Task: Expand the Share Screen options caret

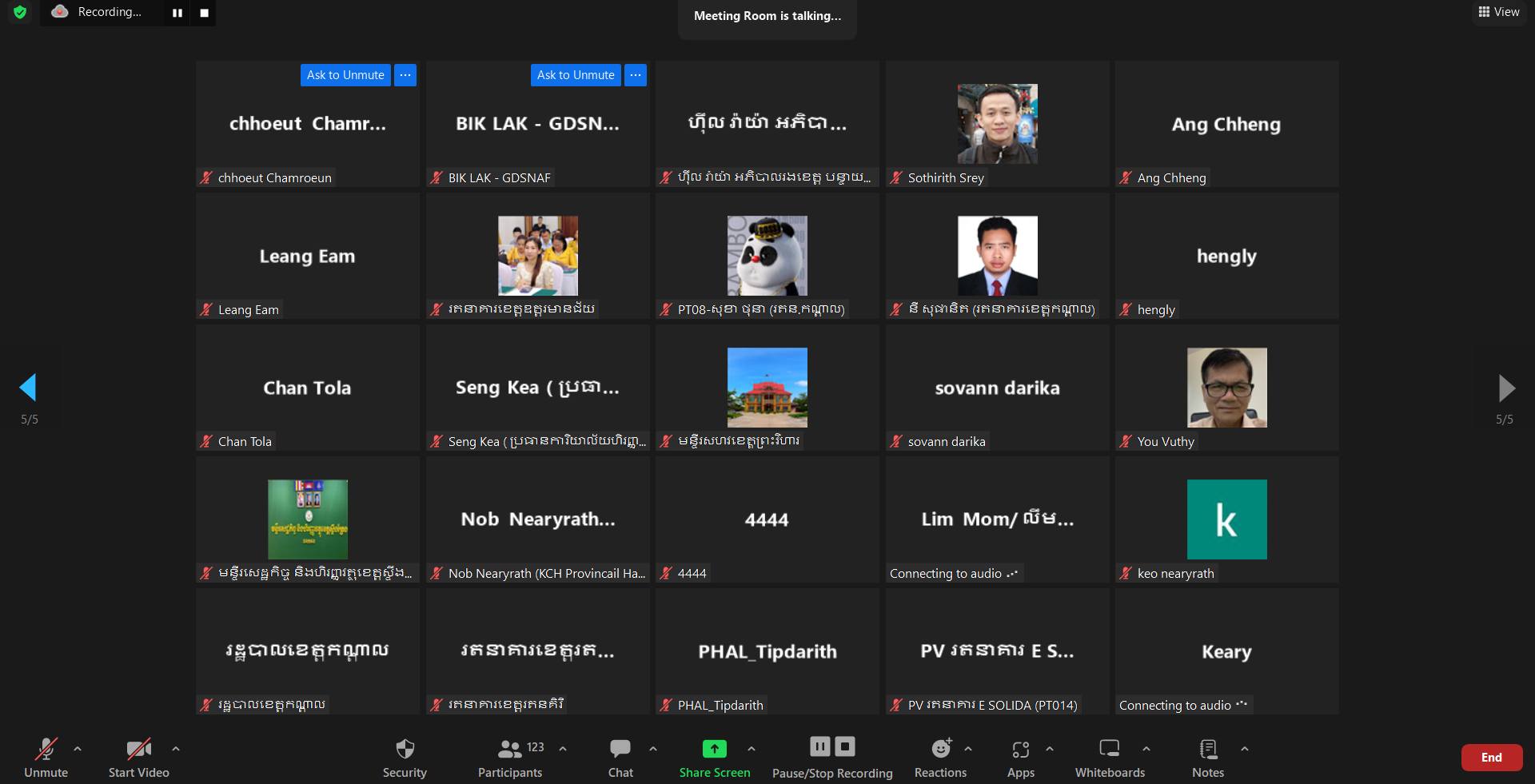Action: click(x=752, y=749)
